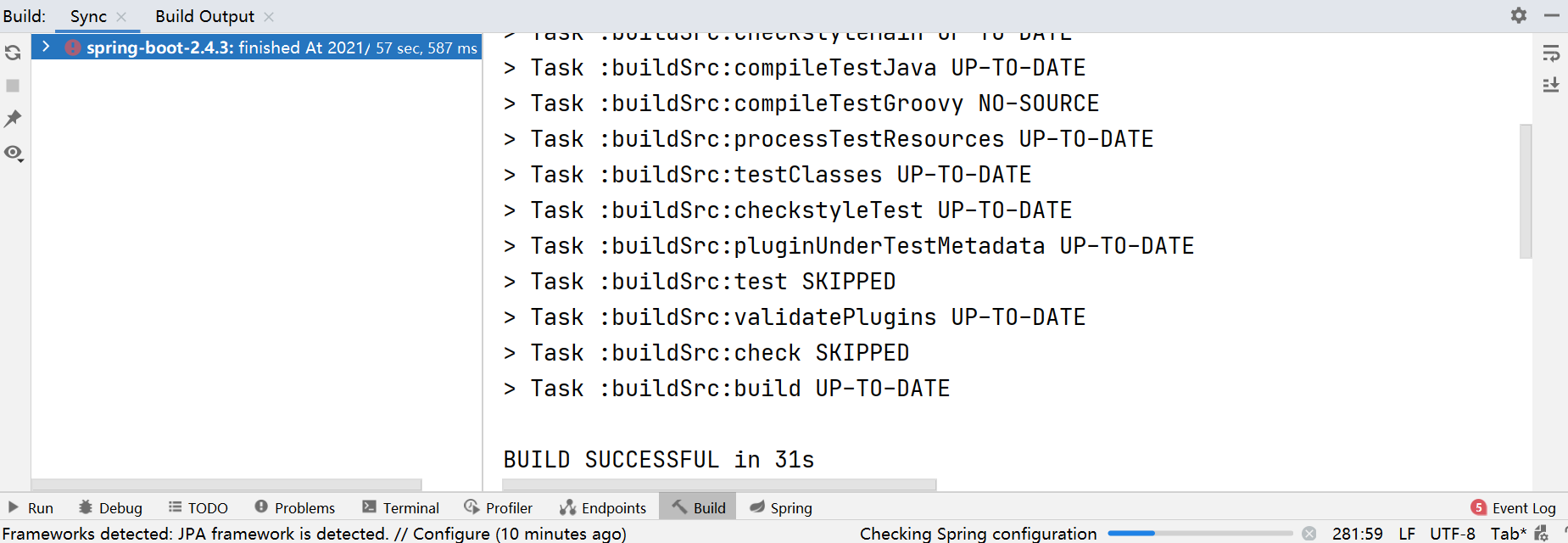Open the UTF-8 file encoding selector
This screenshot has width=1568, height=543.
coord(1452,534)
